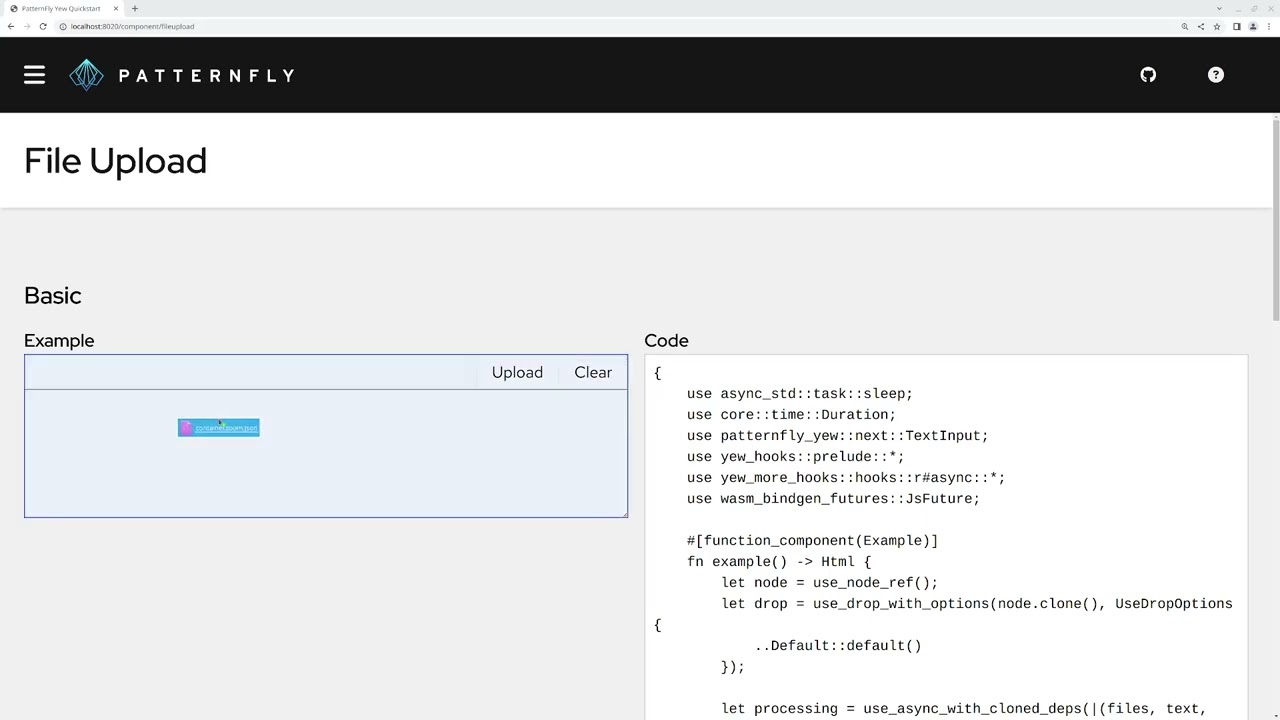This screenshot has height=720, width=1280.
Task: Open the GitHub repository icon link
Action: pos(1148,75)
